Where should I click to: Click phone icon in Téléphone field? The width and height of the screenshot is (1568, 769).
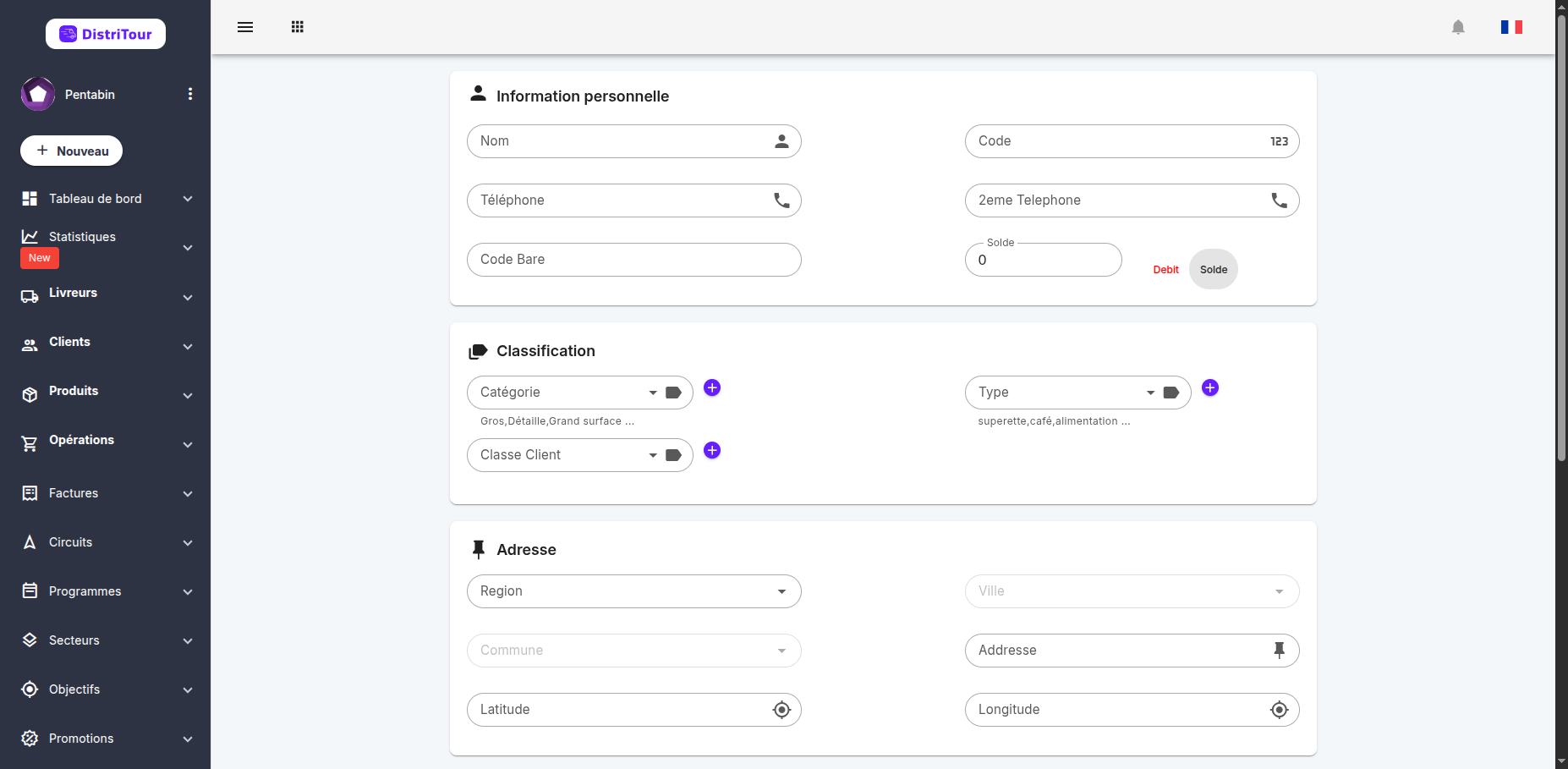point(781,200)
